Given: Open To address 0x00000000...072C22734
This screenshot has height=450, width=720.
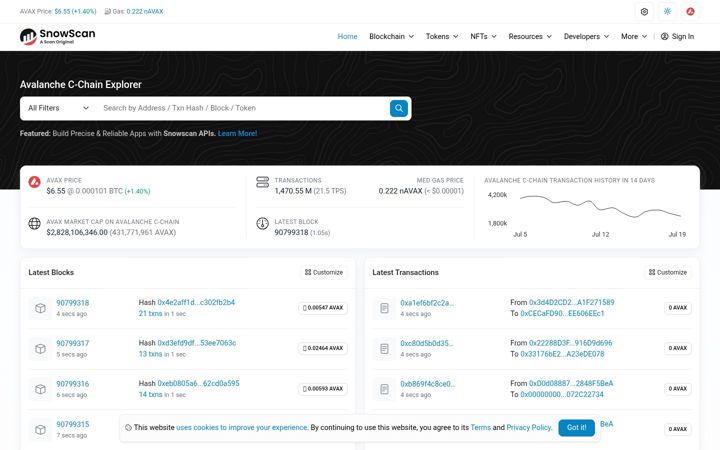Looking at the screenshot, I should [562, 394].
